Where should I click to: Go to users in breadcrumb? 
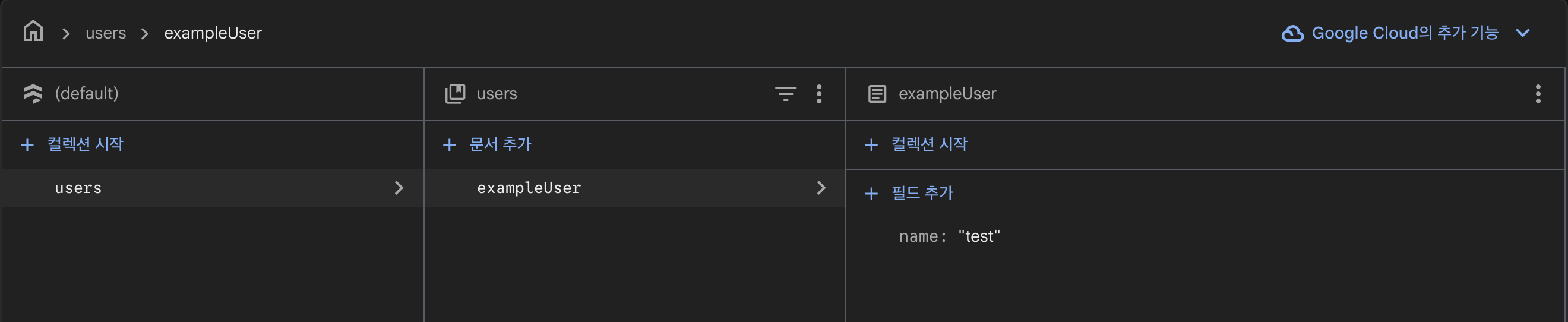click(x=105, y=33)
